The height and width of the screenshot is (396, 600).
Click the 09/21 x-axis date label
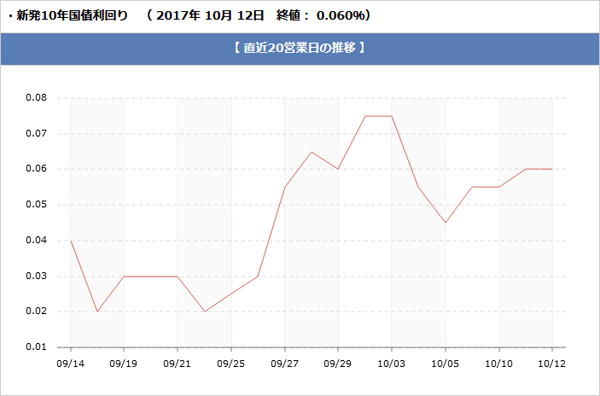[x=177, y=363]
